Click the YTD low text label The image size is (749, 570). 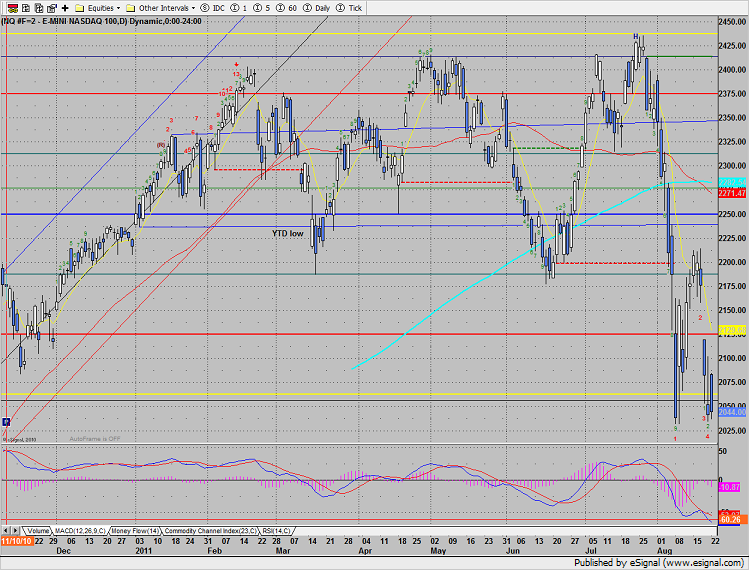pos(288,234)
